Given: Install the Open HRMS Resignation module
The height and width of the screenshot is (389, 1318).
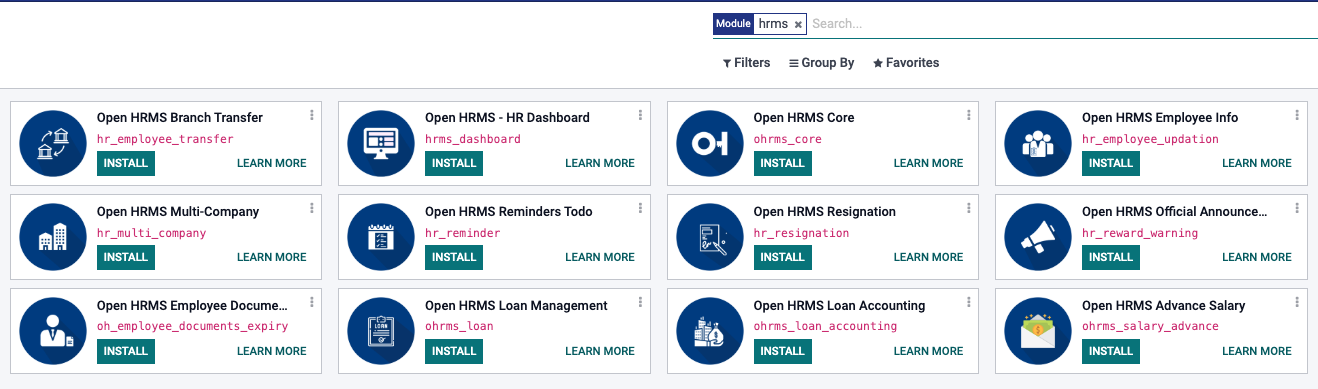Looking at the screenshot, I should tap(782, 257).
